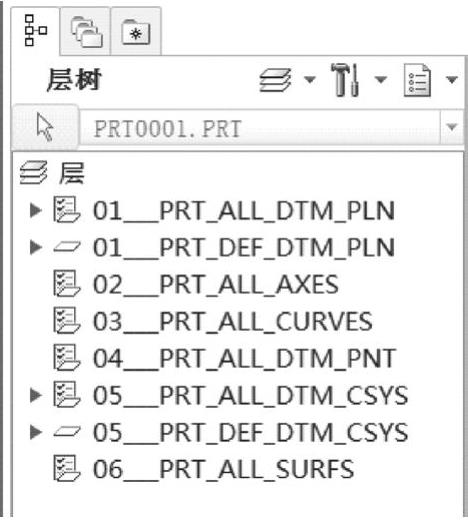Expand 01___PRT_DEF_DTM_PLN layer
This screenshot has height=528, width=468.
[x=36, y=248]
